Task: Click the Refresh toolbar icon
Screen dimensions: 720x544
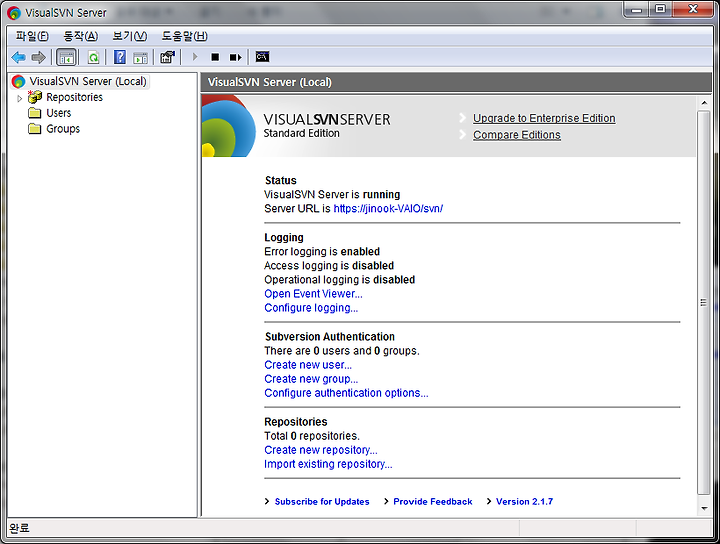Action: point(94,57)
